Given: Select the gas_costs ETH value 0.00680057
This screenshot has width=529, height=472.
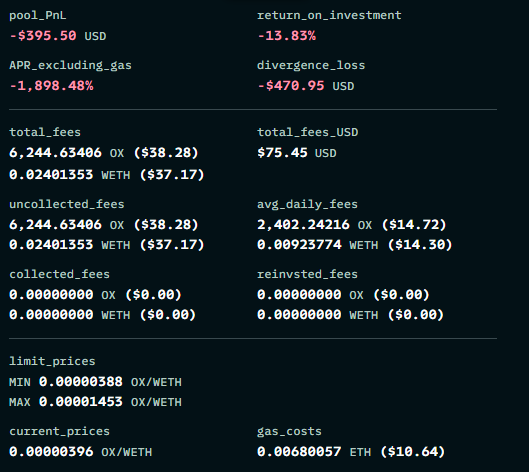Looking at the screenshot, I should [299, 451].
